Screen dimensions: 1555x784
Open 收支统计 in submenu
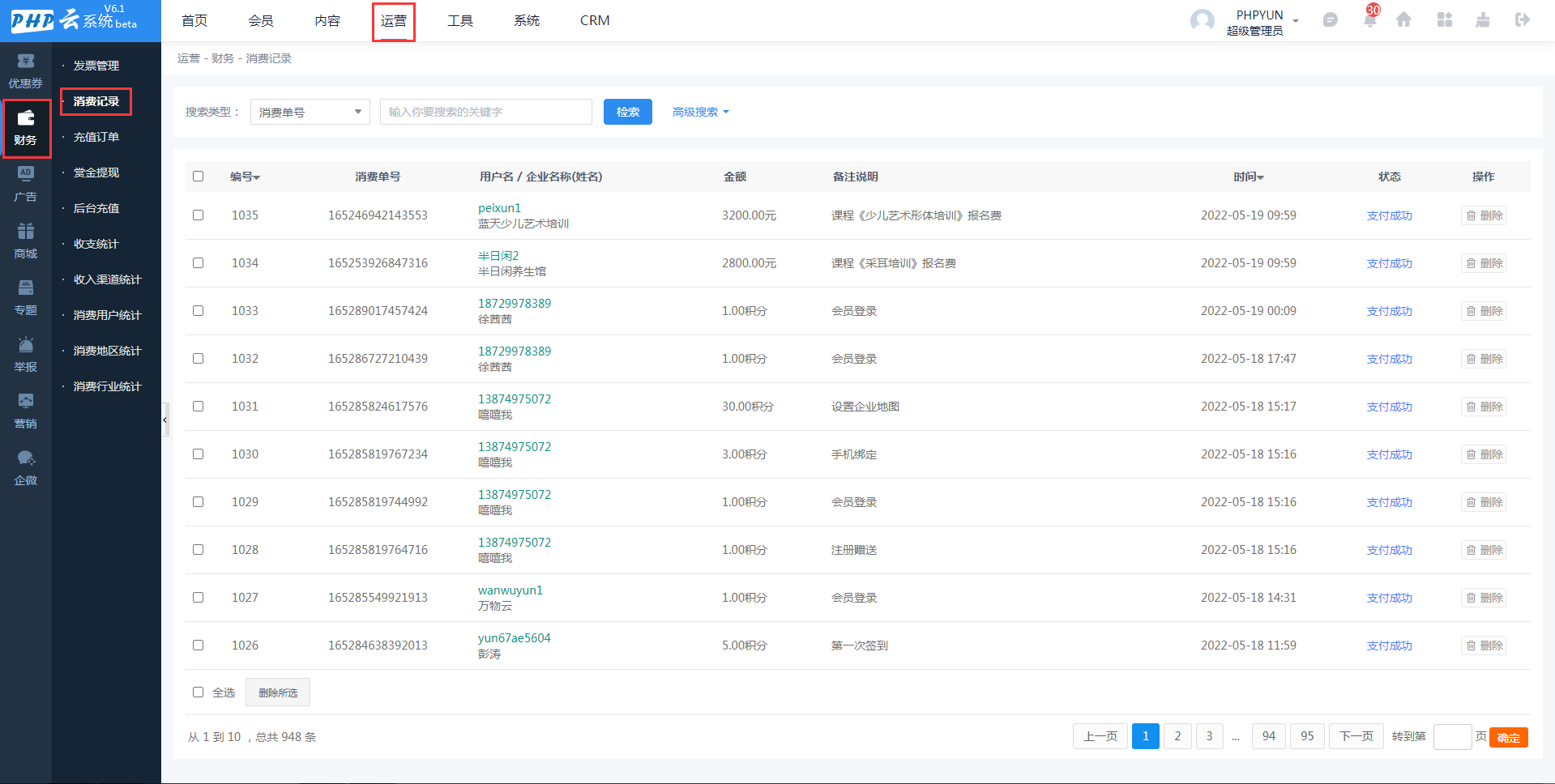coord(96,244)
